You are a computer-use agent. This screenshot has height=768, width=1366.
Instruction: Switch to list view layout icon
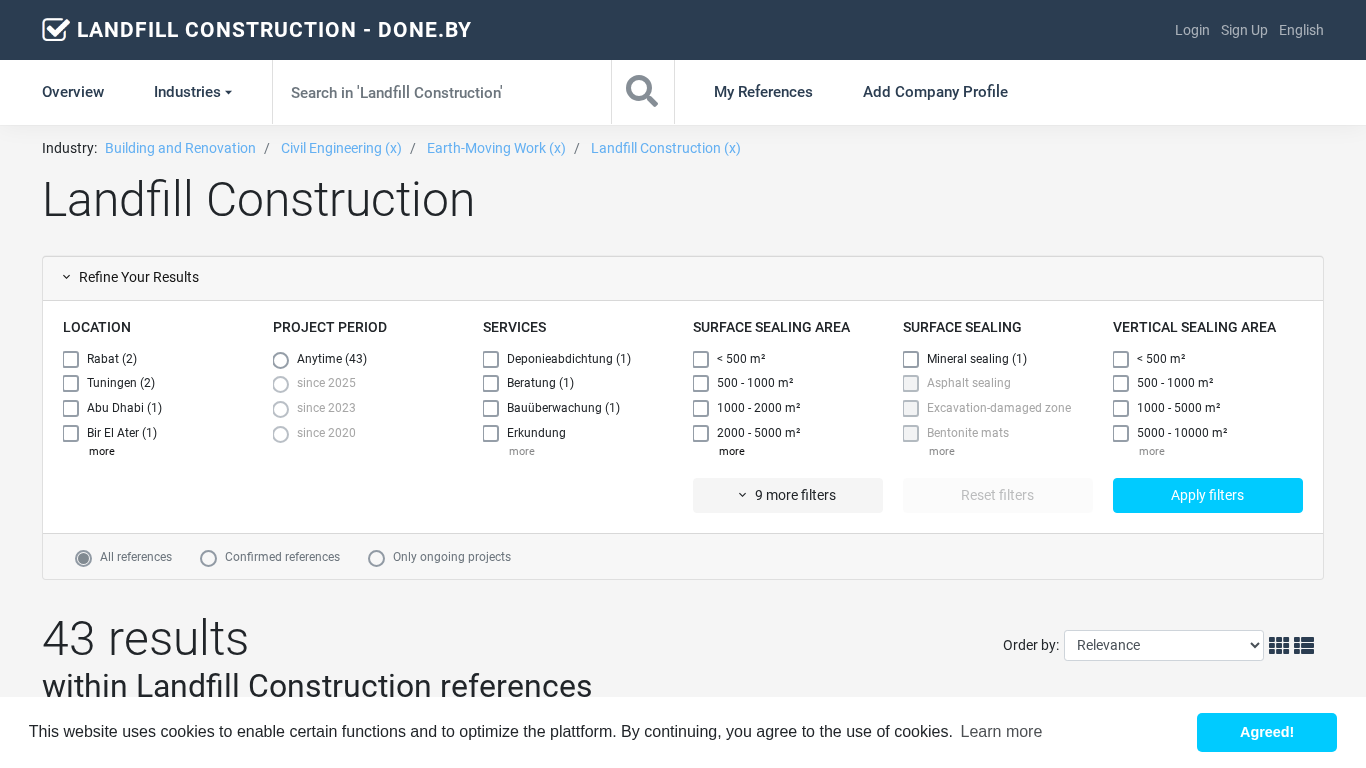click(x=1304, y=646)
